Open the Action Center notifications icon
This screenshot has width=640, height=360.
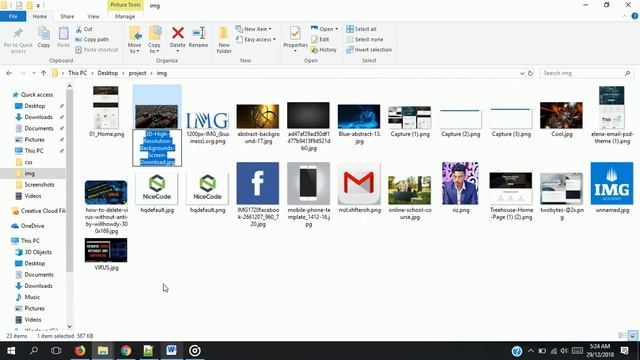point(624,351)
